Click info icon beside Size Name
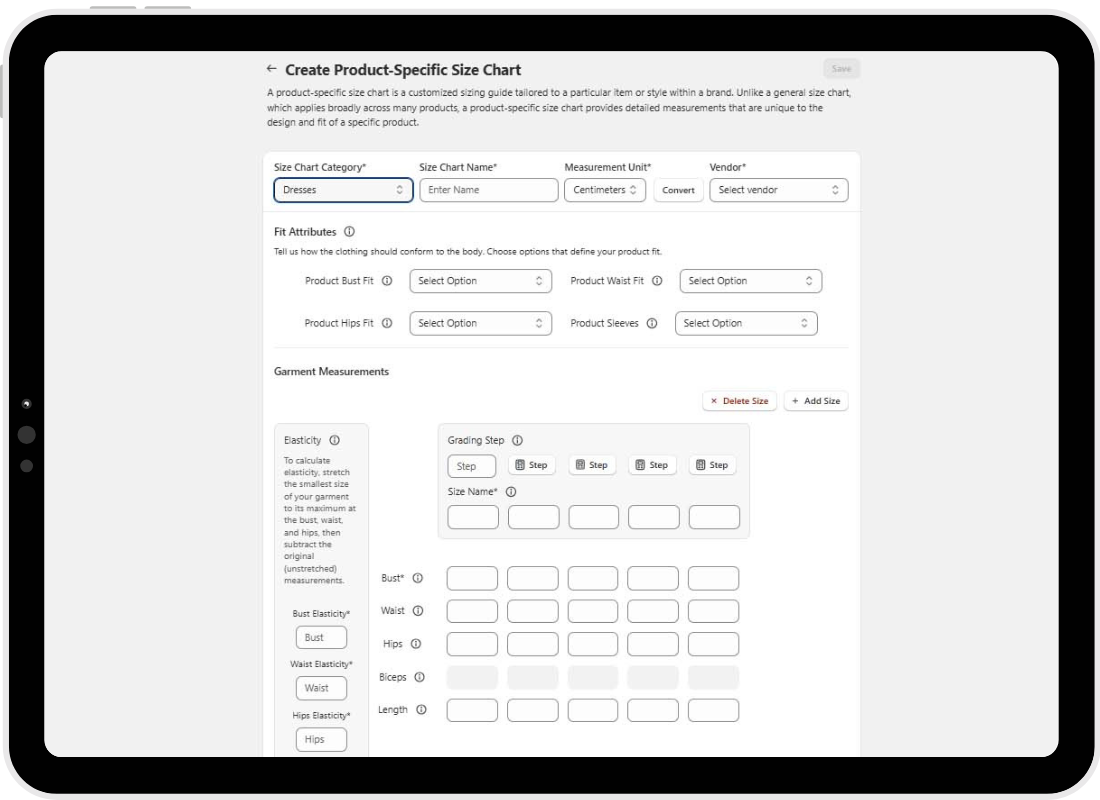 point(511,492)
